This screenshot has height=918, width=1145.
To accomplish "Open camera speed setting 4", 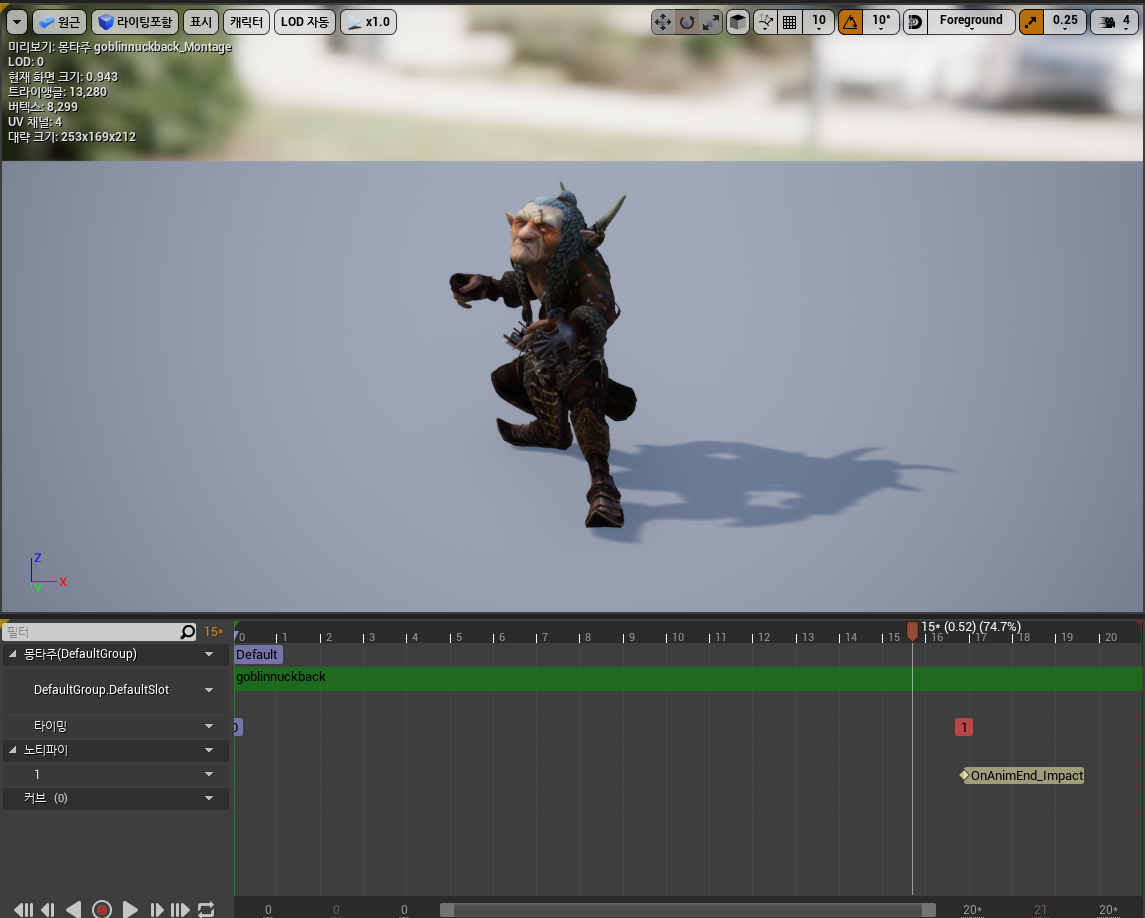I will pos(1114,22).
